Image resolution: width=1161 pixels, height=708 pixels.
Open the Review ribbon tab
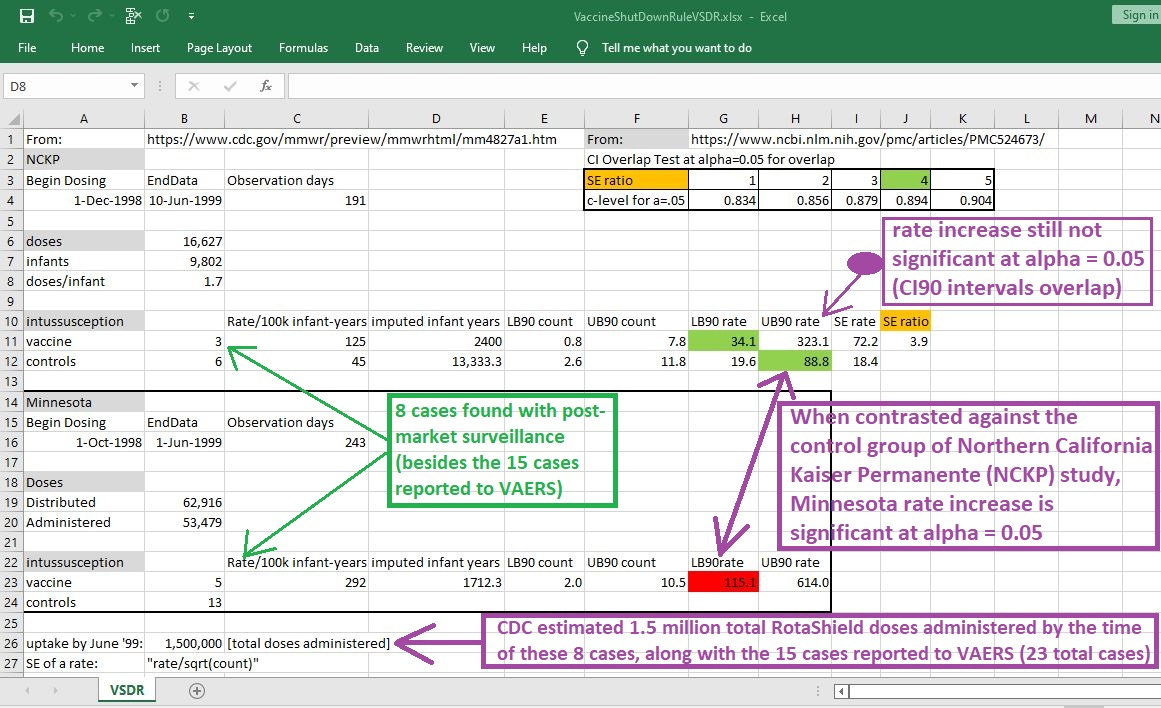[424, 48]
